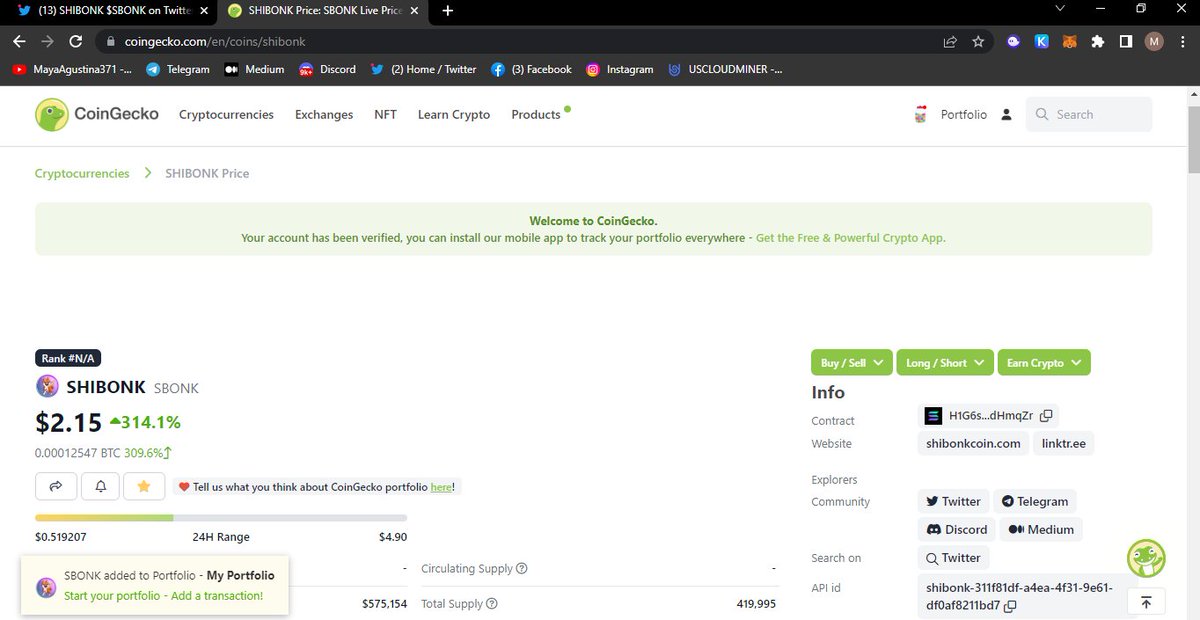Open Twitter community link
The width and height of the screenshot is (1200, 620).
953,501
